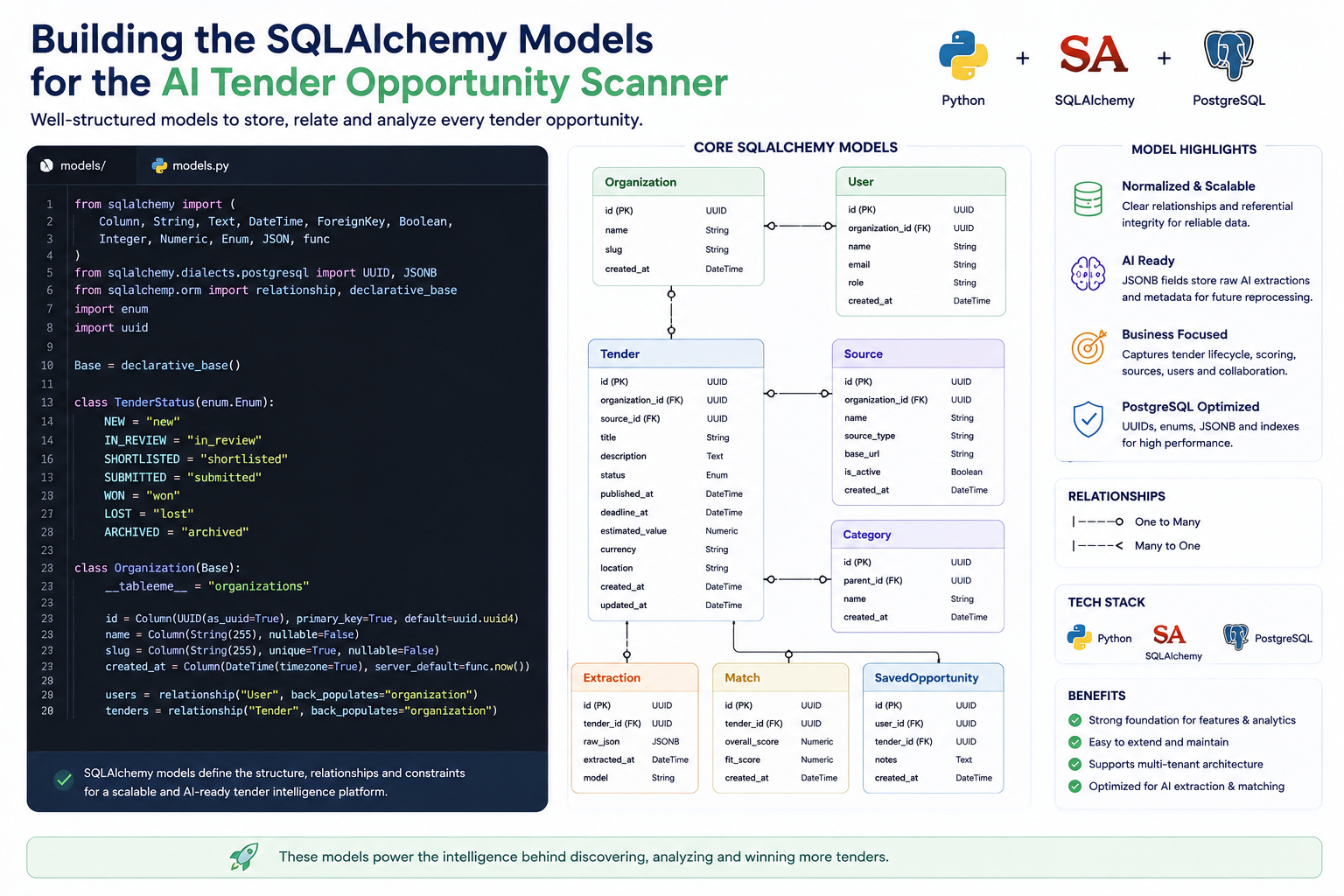Click check icon beside Easy to extend
1344x896 pixels.
click(x=1074, y=742)
